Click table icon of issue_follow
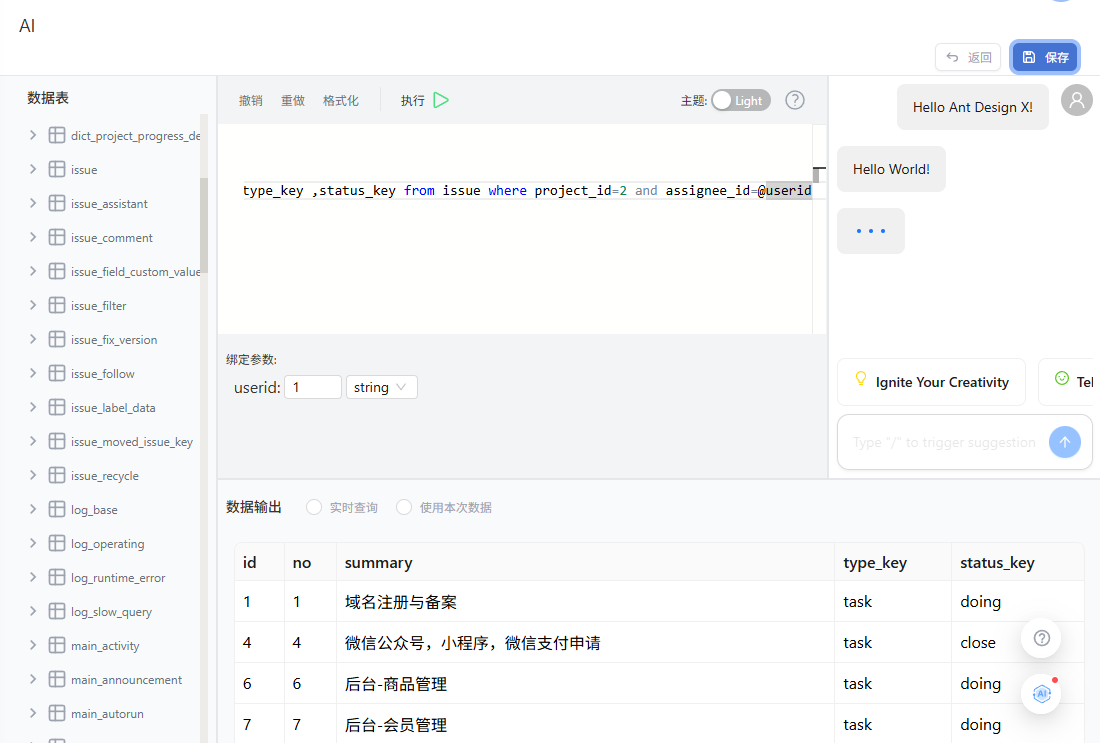 (x=57, y=373)
